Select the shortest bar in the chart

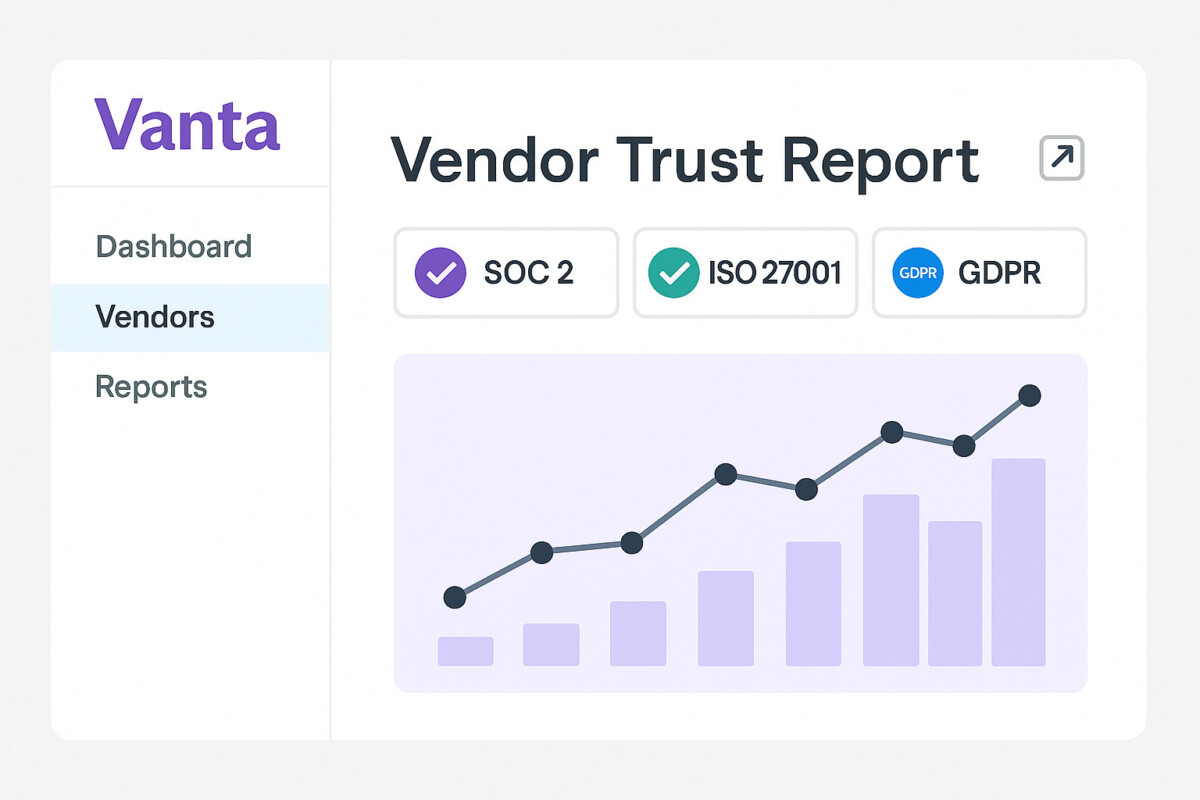465,651
